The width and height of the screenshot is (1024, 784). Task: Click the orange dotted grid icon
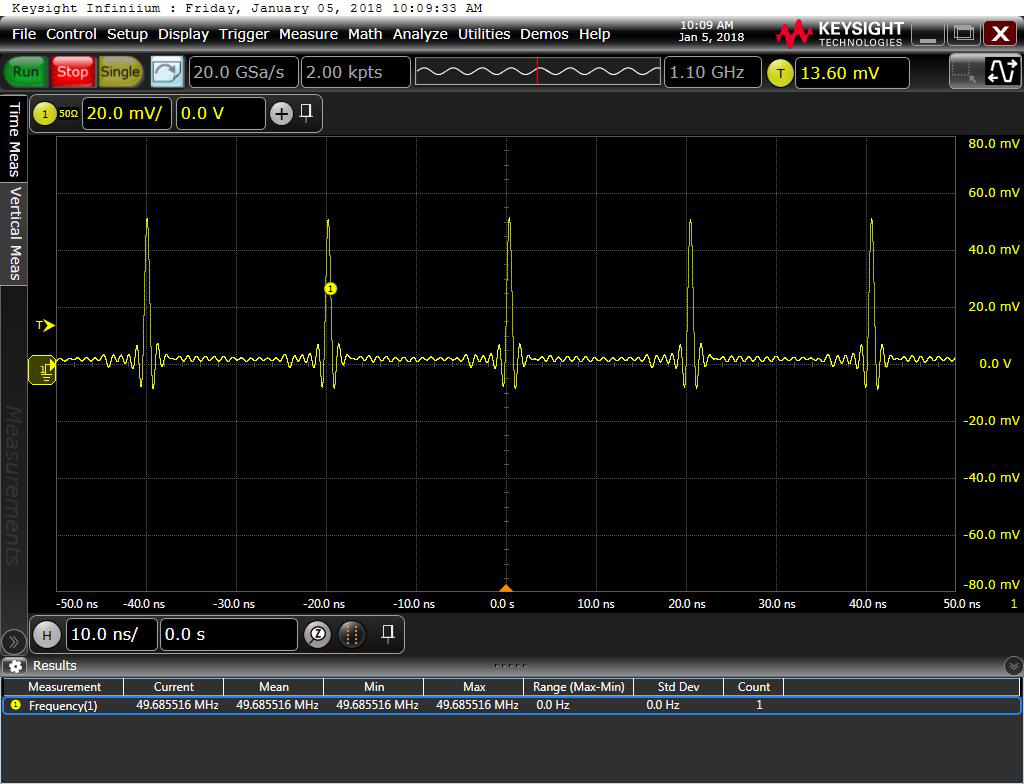(351, 634)
